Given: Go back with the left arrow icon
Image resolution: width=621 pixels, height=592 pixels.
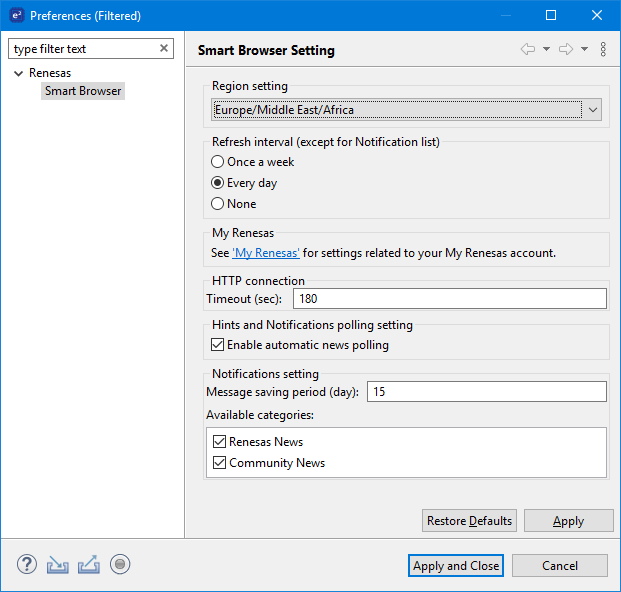Looking at the screenshot, I should coord(528,49).
